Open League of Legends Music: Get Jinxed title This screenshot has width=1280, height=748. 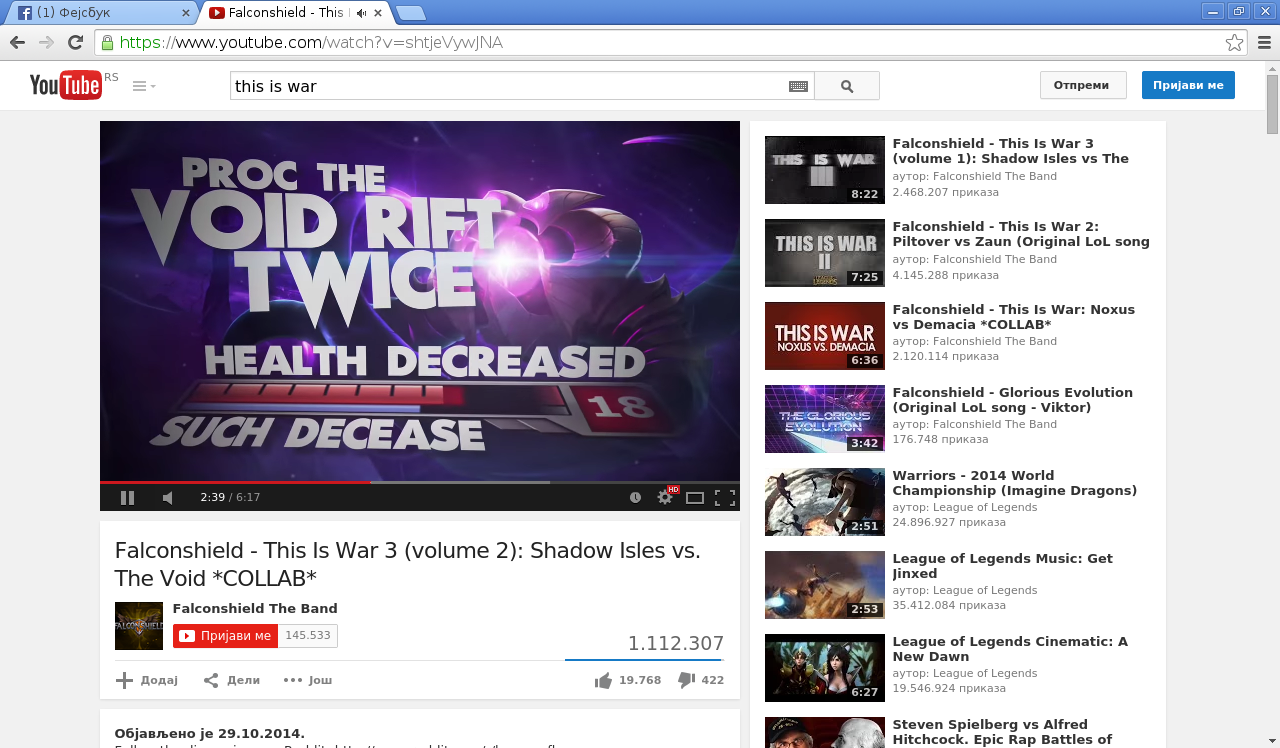pyautogui.click(x=1003, y=566)
